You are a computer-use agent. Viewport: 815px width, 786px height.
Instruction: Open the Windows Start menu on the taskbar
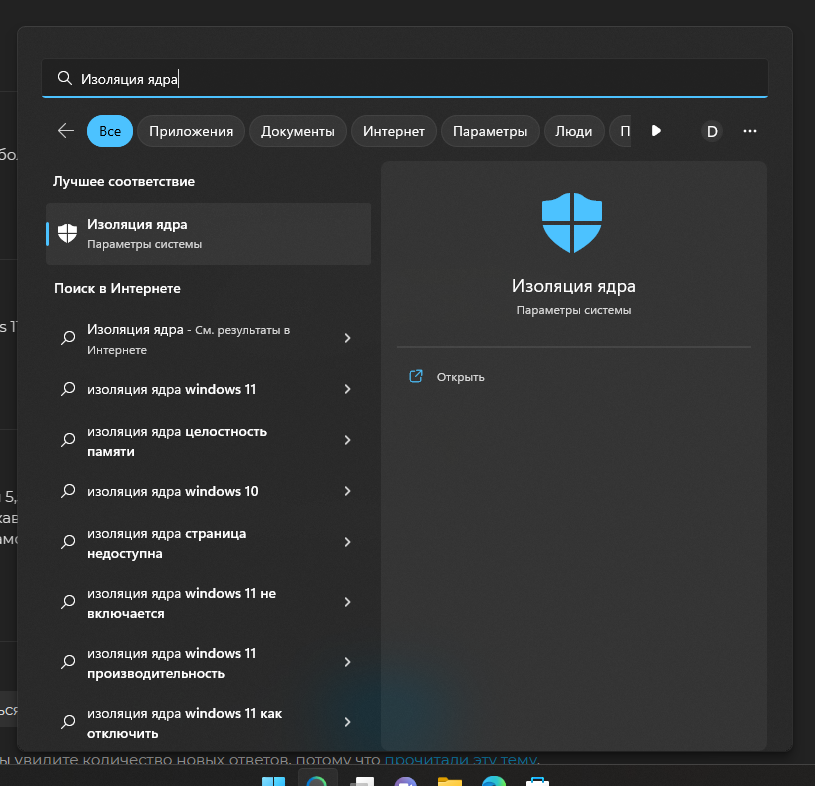pos(273,781)
